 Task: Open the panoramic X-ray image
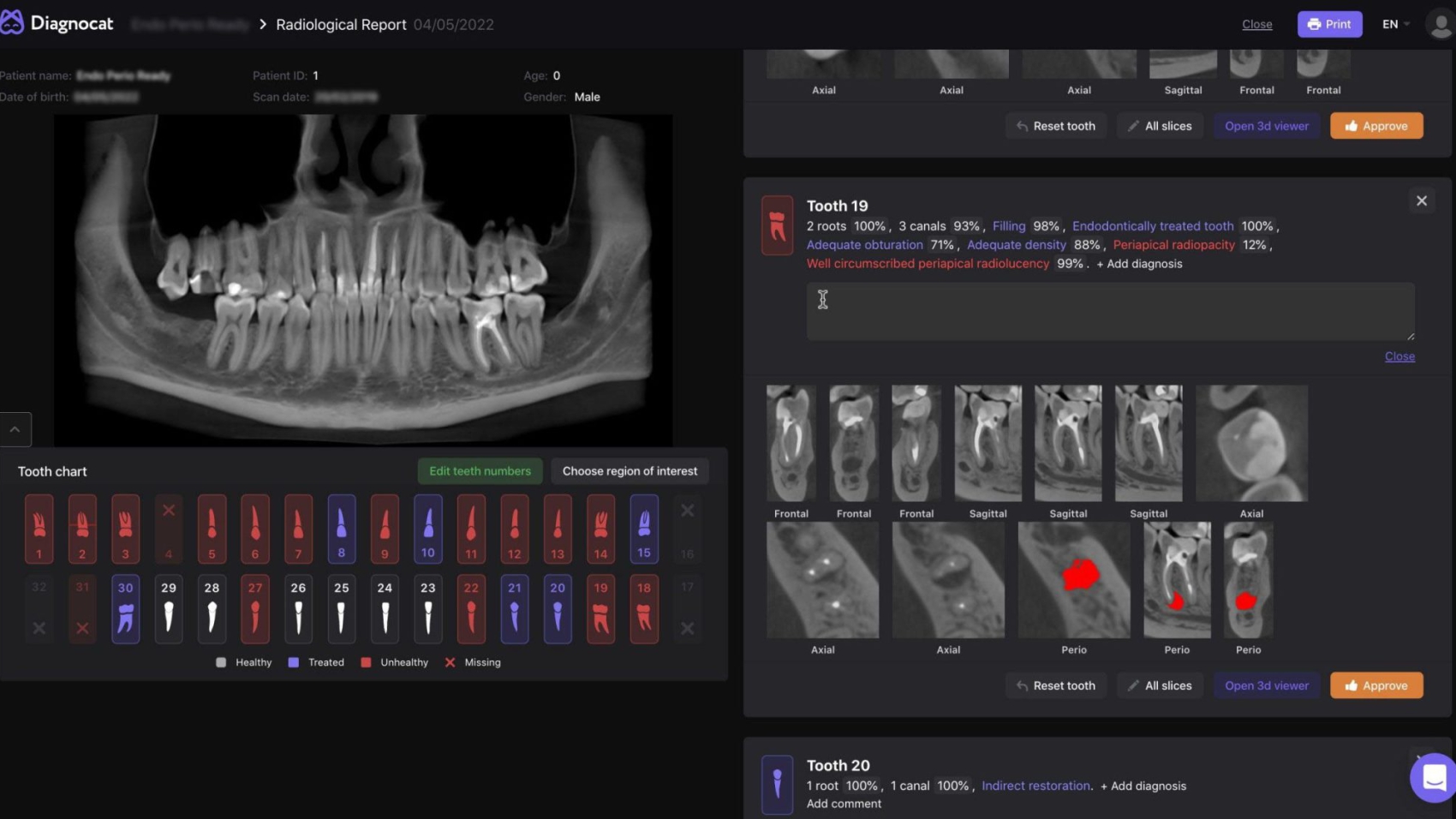pyautogui.click(x=363, y=280)
